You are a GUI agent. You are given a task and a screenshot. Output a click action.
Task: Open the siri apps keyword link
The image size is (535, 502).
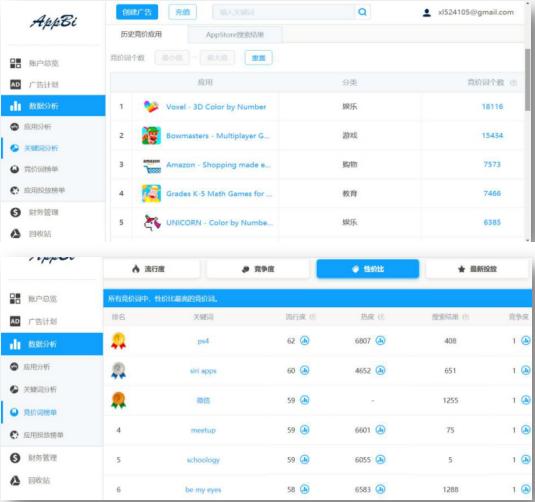203,371
